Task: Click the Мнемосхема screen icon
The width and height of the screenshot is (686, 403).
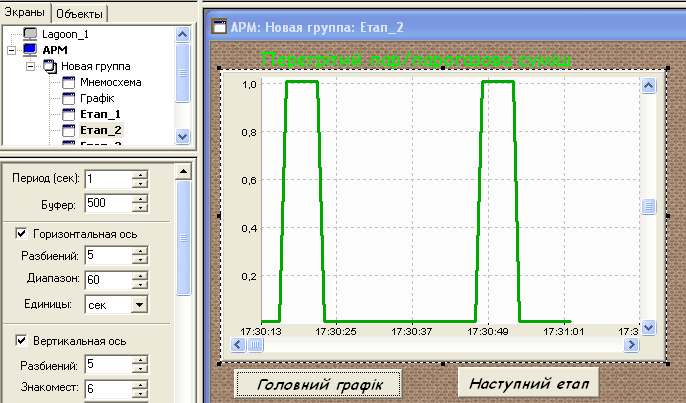Action: click(69, 82)
